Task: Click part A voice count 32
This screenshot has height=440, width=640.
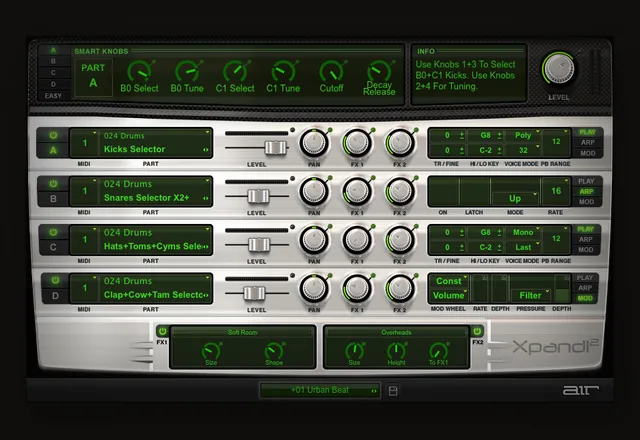Action: click(x=524, y=150)
